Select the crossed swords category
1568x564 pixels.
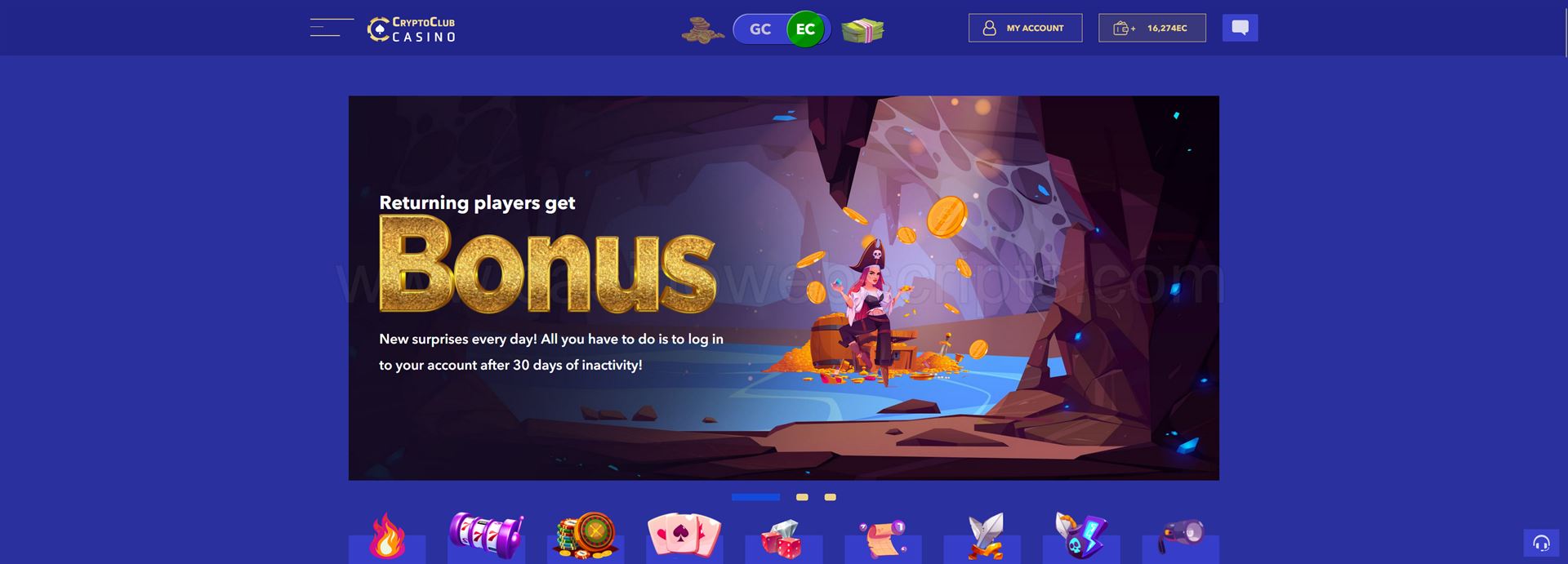(x=982, y=538)
